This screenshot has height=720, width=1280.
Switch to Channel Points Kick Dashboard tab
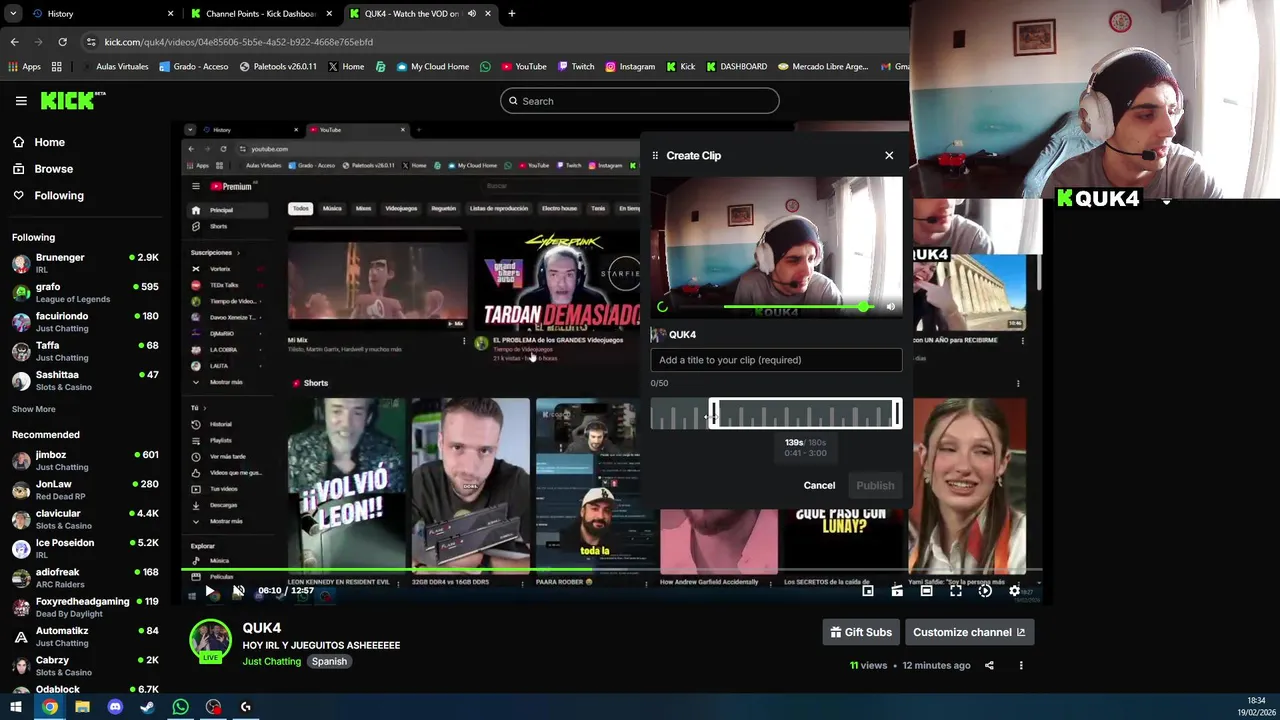[262, 14]
